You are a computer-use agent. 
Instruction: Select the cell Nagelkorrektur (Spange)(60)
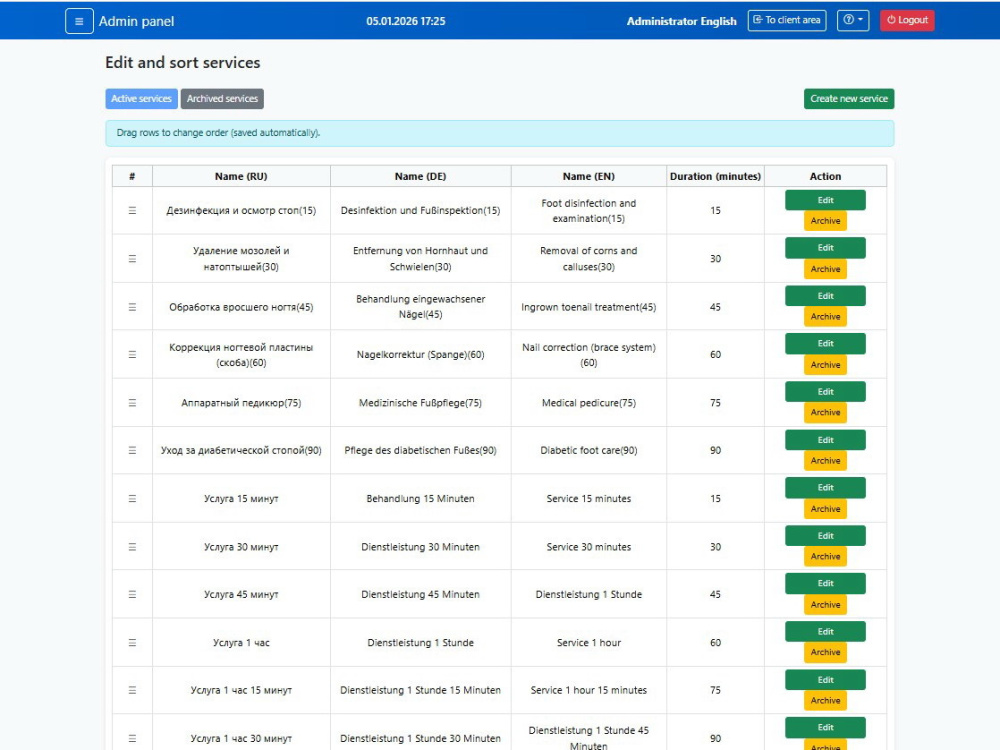click(420, 355)
